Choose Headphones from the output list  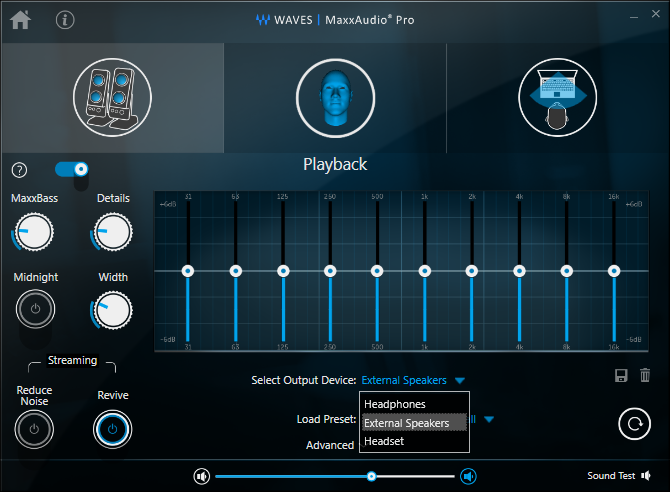[414, 404]
